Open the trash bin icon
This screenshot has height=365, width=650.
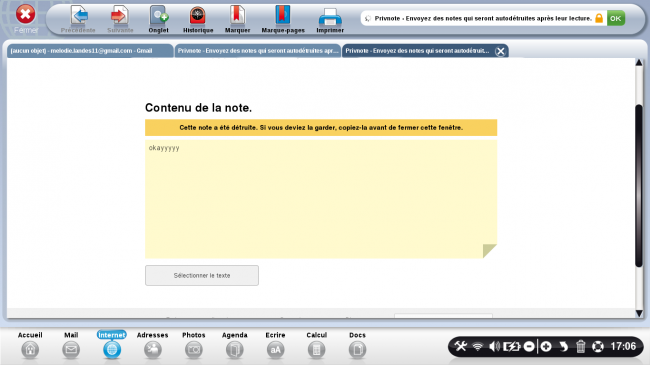point(581,346)
